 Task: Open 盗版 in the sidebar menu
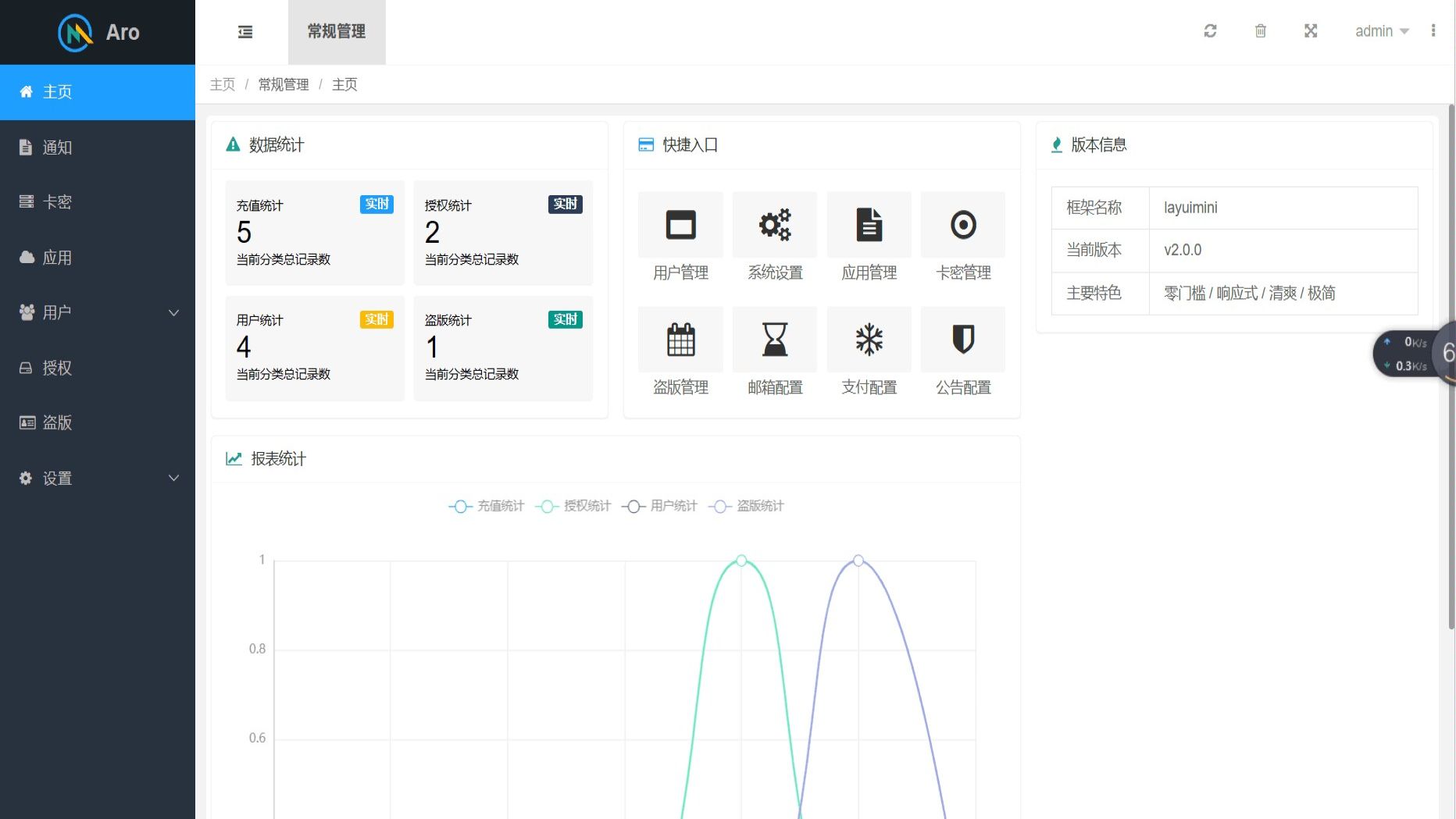pos(98,422)
